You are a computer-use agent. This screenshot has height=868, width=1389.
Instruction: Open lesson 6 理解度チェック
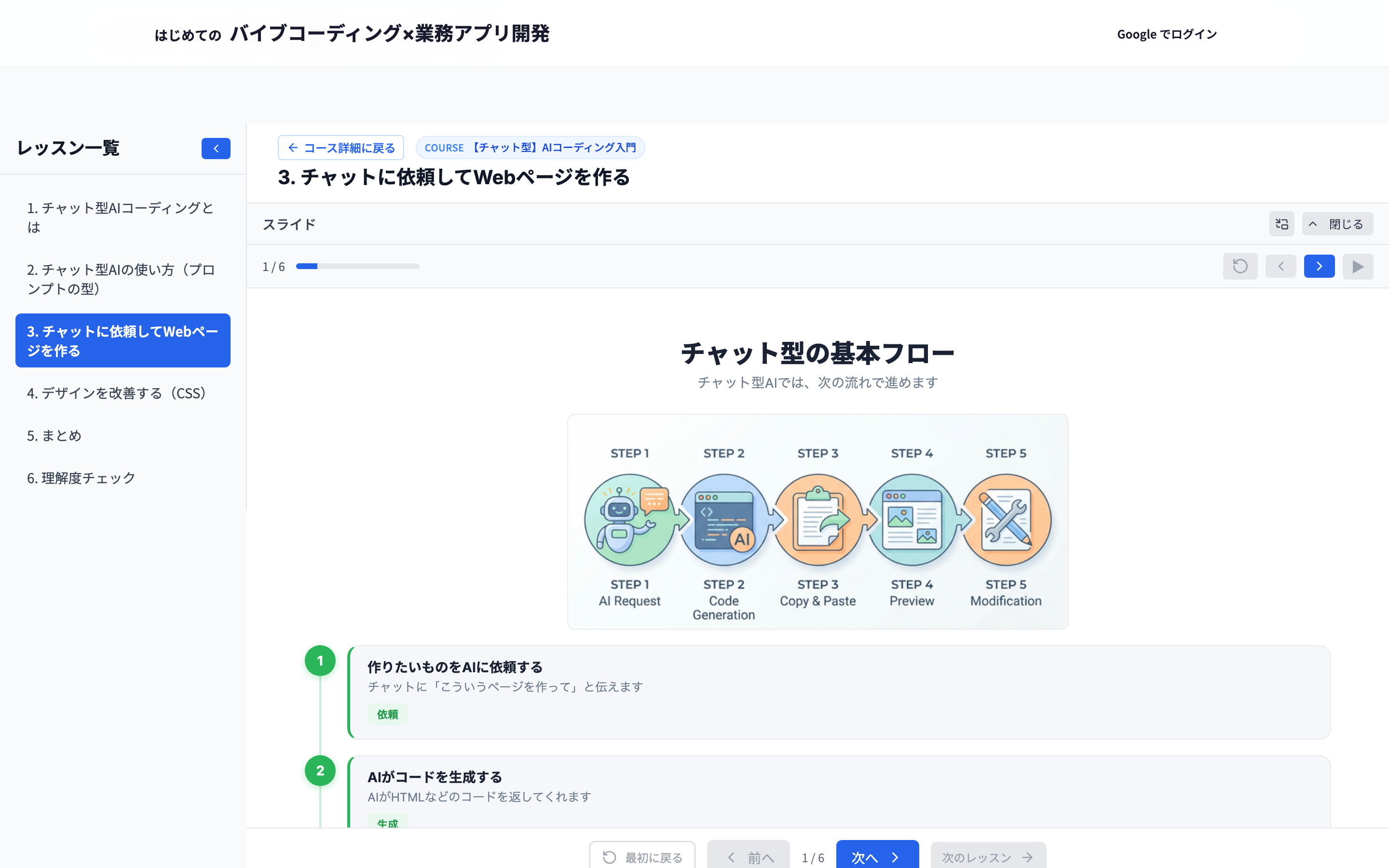[x=123, y=477]
